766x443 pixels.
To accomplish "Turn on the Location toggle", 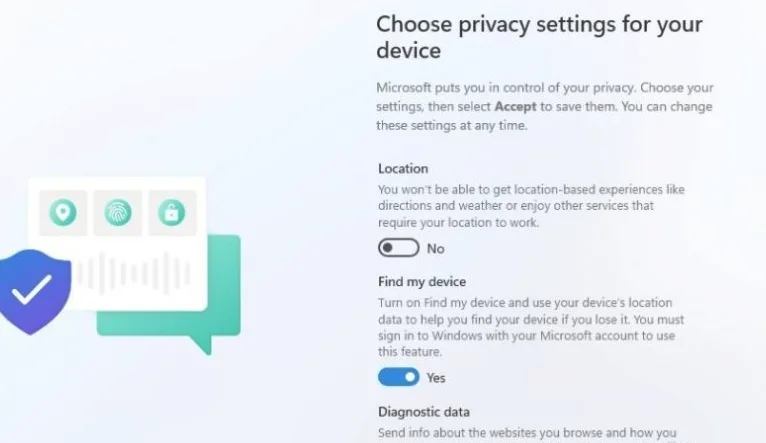I will click(399, 248).
